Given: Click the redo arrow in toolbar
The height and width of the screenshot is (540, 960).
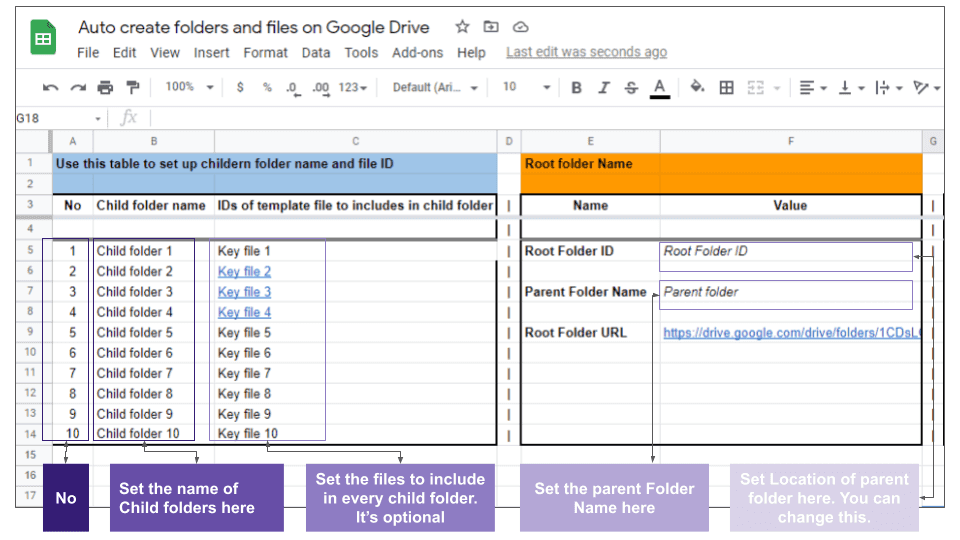Looking at the screenshot, I should tap(78, 88).
